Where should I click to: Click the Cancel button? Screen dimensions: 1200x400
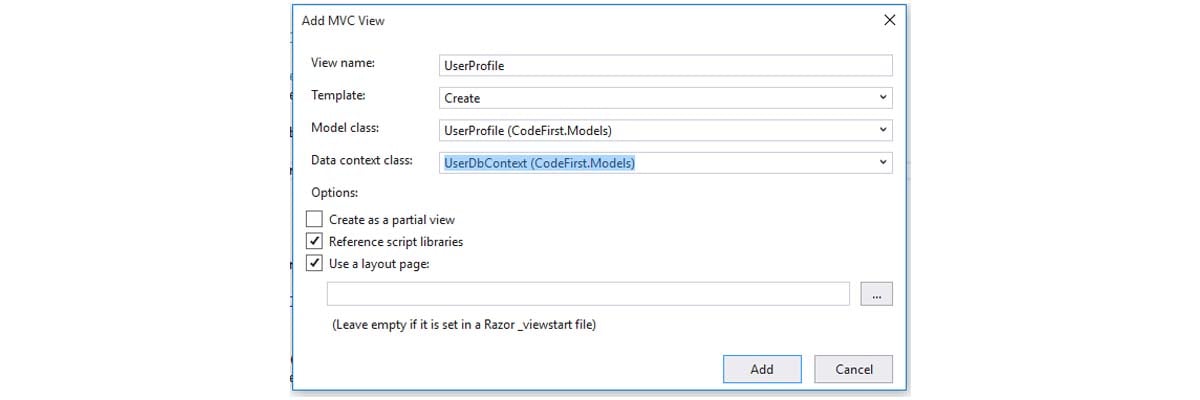(854, 369)
